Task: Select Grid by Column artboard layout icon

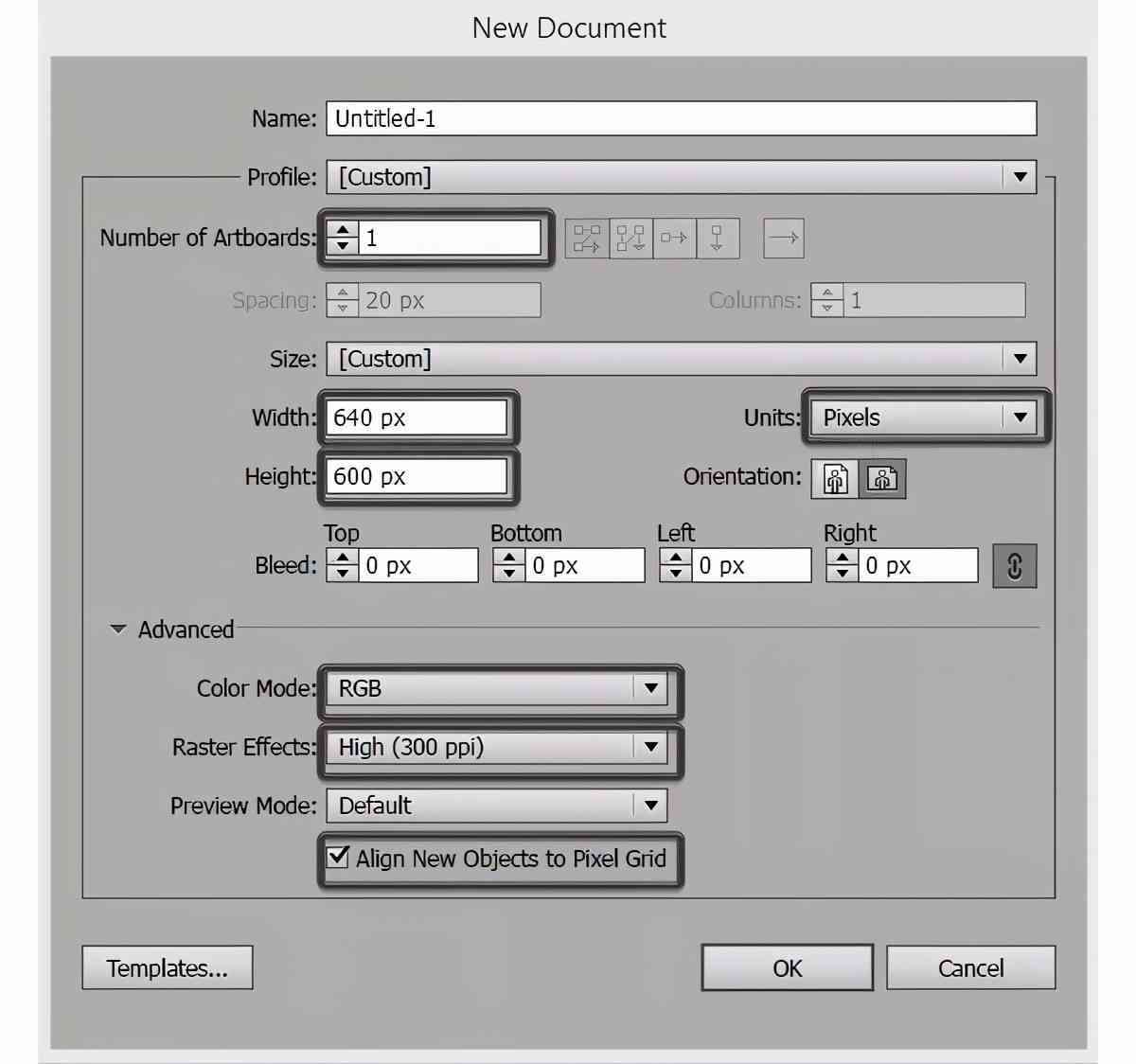Action: point(630,238)
